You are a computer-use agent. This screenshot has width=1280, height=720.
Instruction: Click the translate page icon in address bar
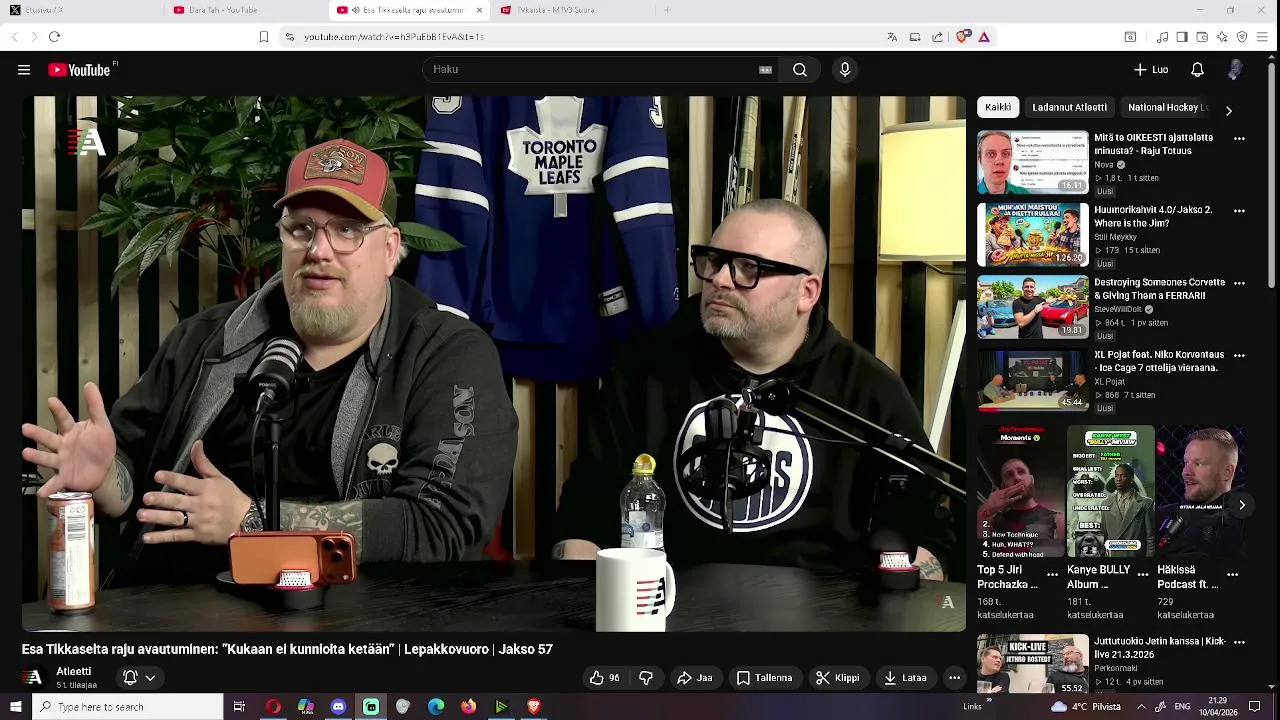(892, 37)
